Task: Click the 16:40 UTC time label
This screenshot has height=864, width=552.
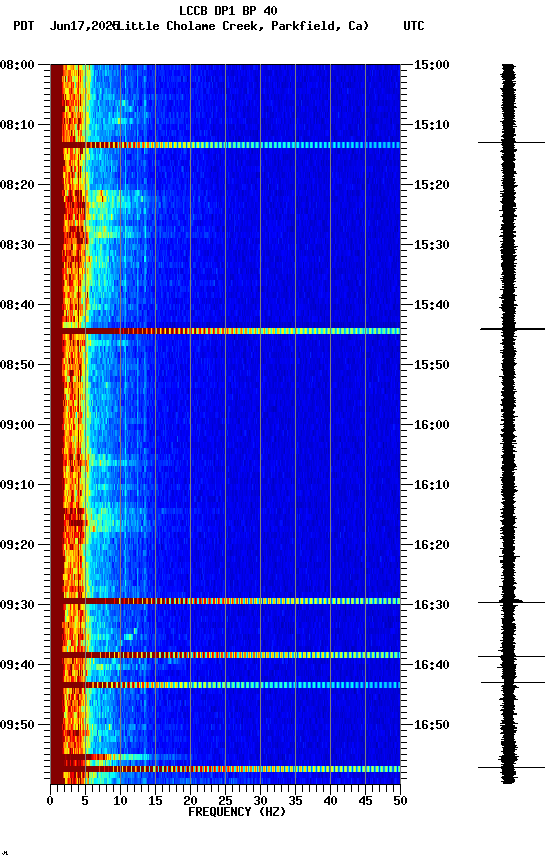Action: [432, 665]
